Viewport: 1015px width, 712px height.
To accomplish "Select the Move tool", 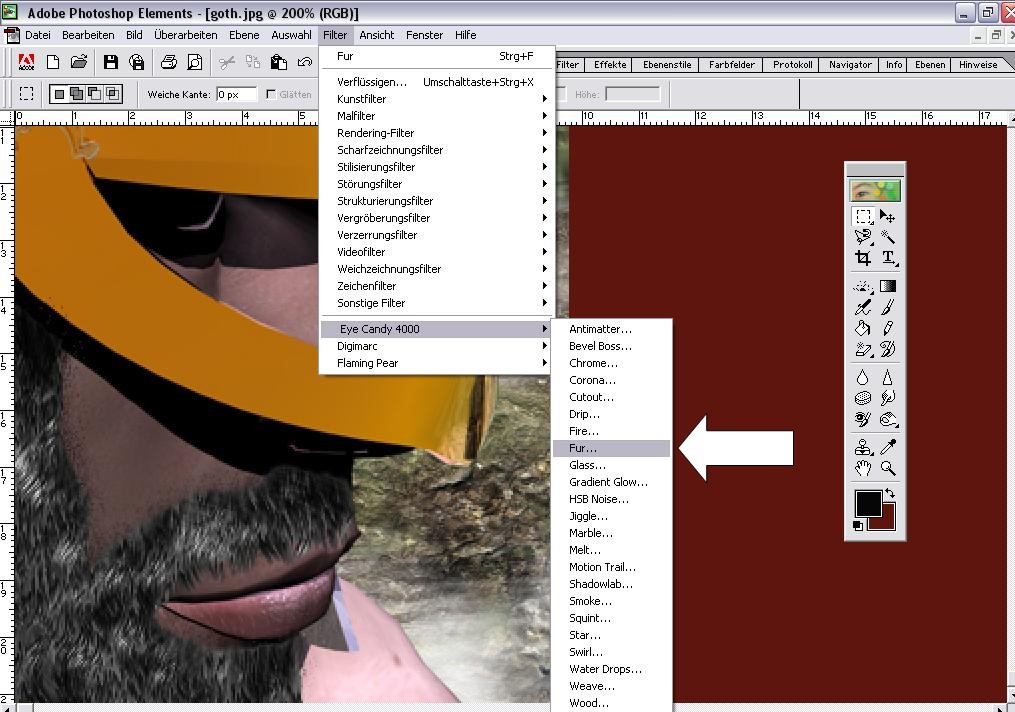I will 887,216.
